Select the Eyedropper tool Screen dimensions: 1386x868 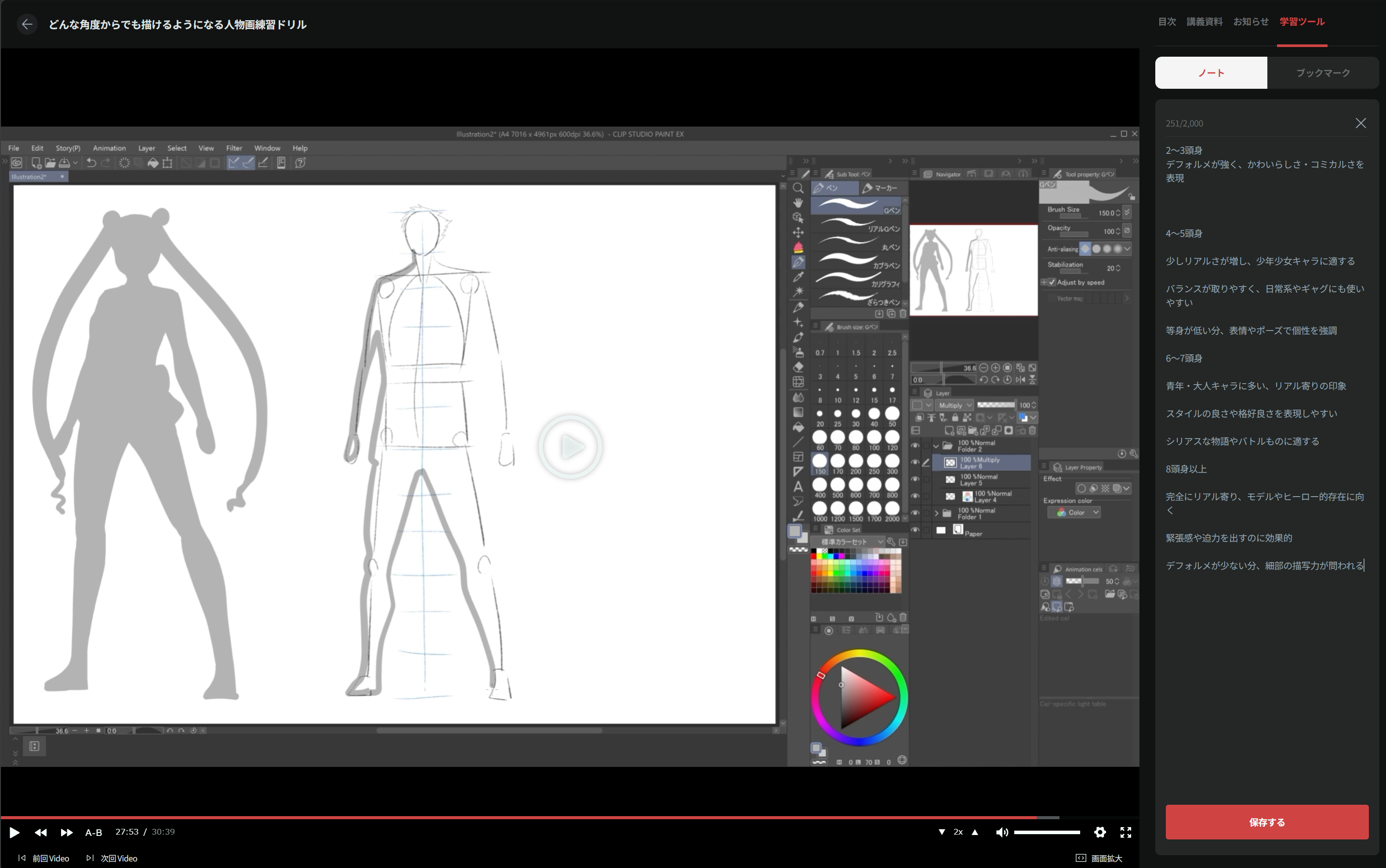(798, 277)
